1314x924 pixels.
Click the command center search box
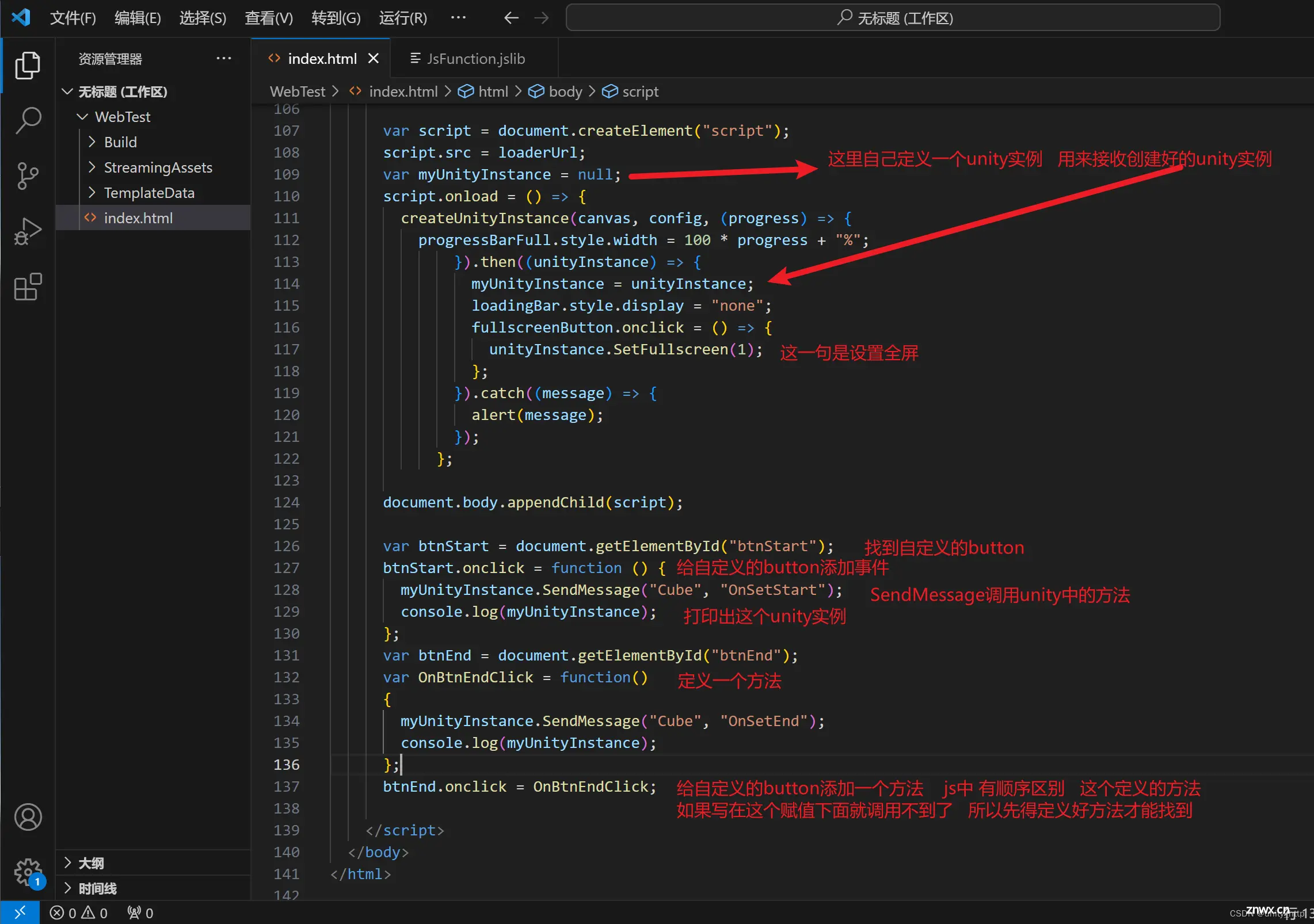click(893, 18)
